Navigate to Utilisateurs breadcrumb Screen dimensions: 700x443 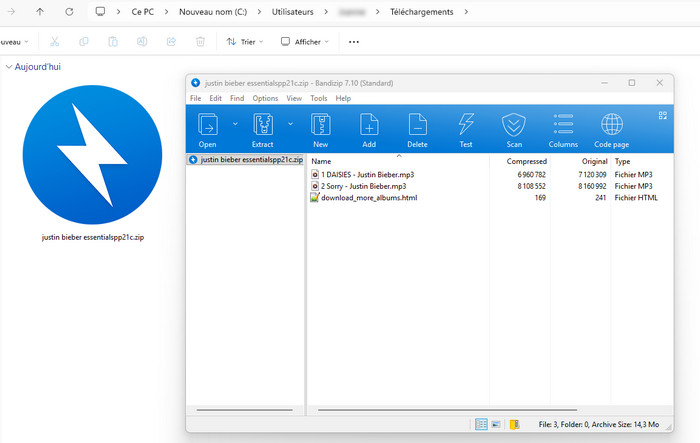pyautogui.click(x=292, y=12)
